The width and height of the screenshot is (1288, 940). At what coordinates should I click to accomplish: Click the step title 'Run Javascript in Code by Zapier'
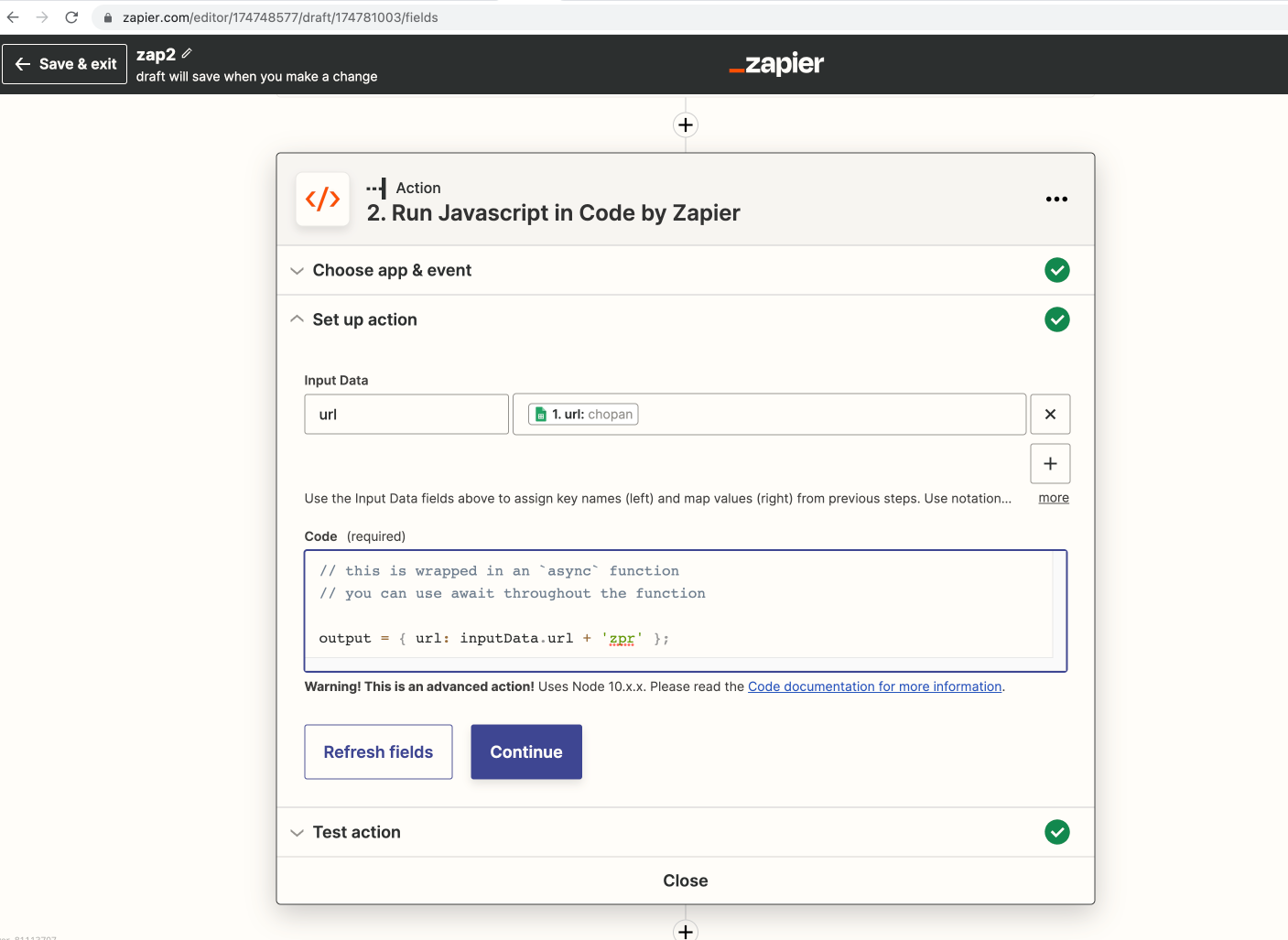tap(566, 213)
